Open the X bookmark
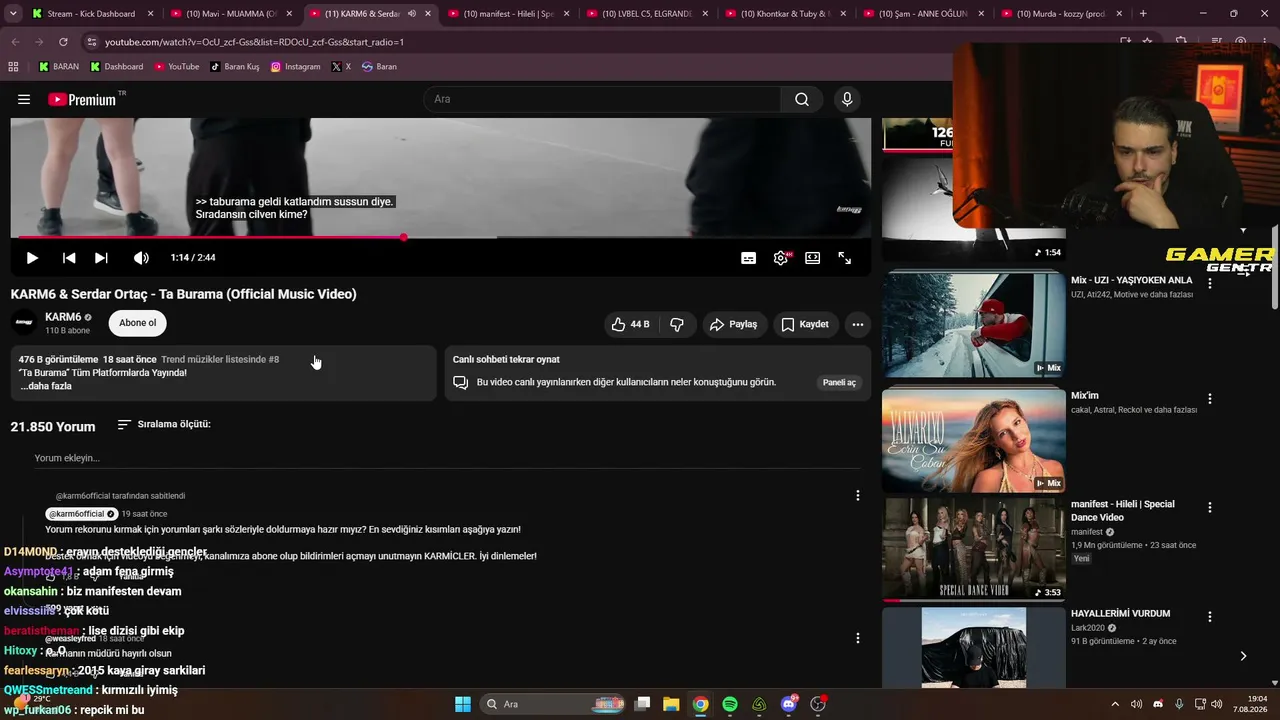This screenshot has width=1280, height=720. point(341,67)
